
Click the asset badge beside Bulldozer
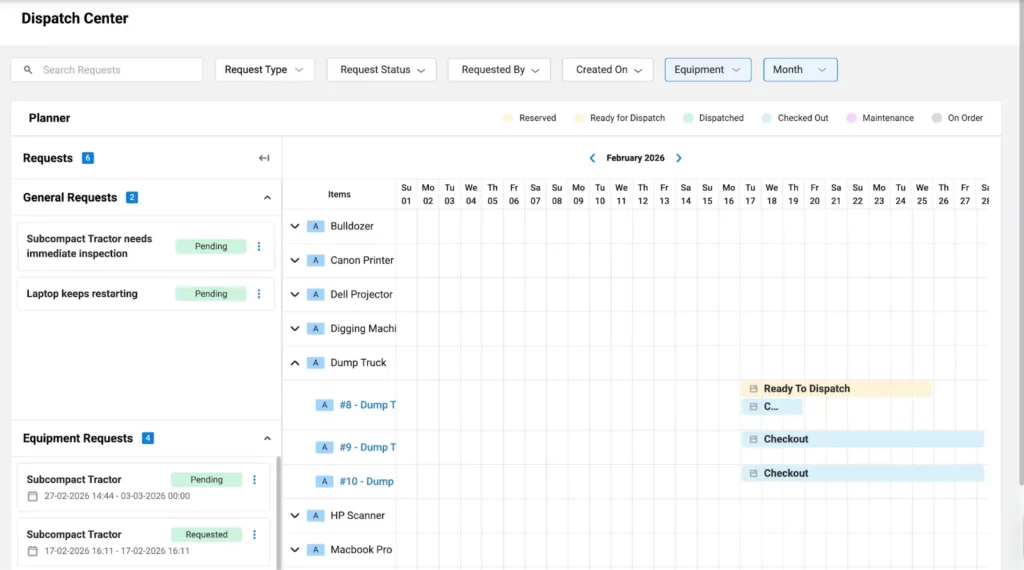click(315, 226)
